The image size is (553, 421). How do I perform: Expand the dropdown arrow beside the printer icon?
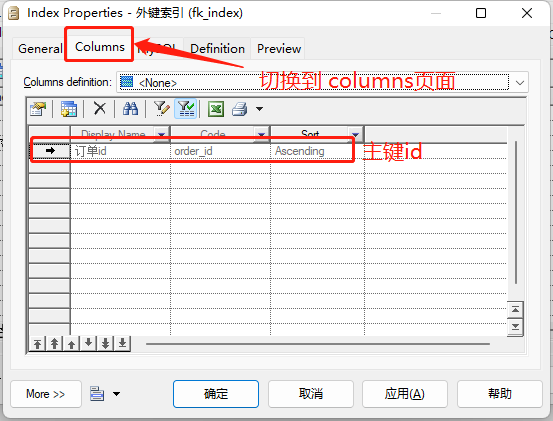[x=259, y=109]
